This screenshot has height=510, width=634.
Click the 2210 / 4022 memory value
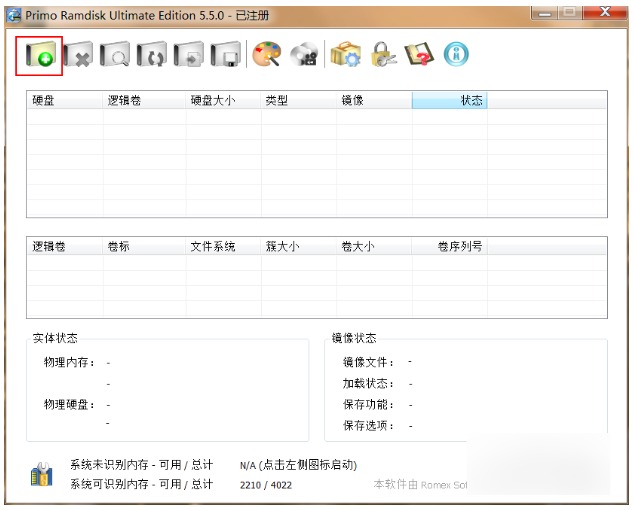(266, 485)
